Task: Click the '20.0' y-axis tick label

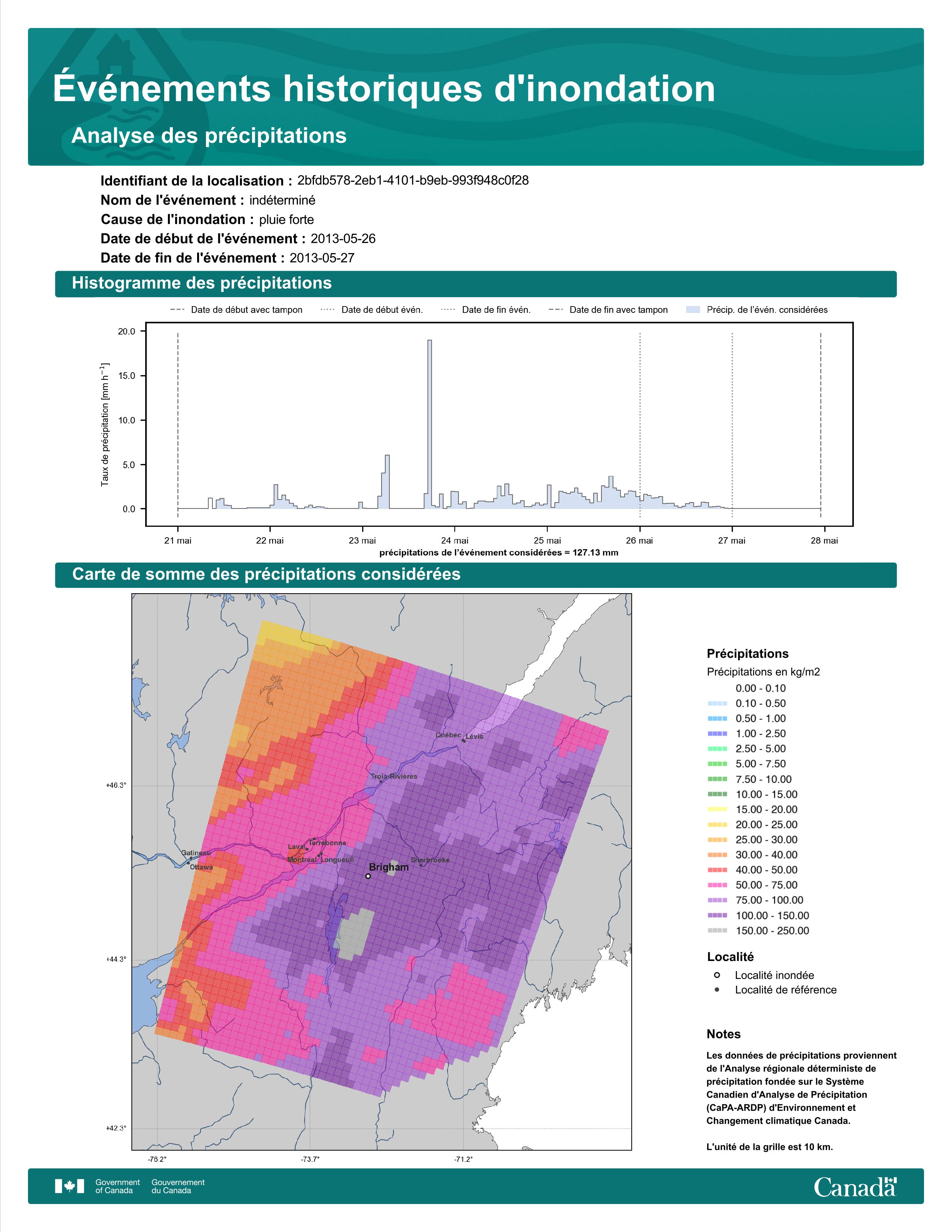Action: pyautogui.click(x=126, y=331)
